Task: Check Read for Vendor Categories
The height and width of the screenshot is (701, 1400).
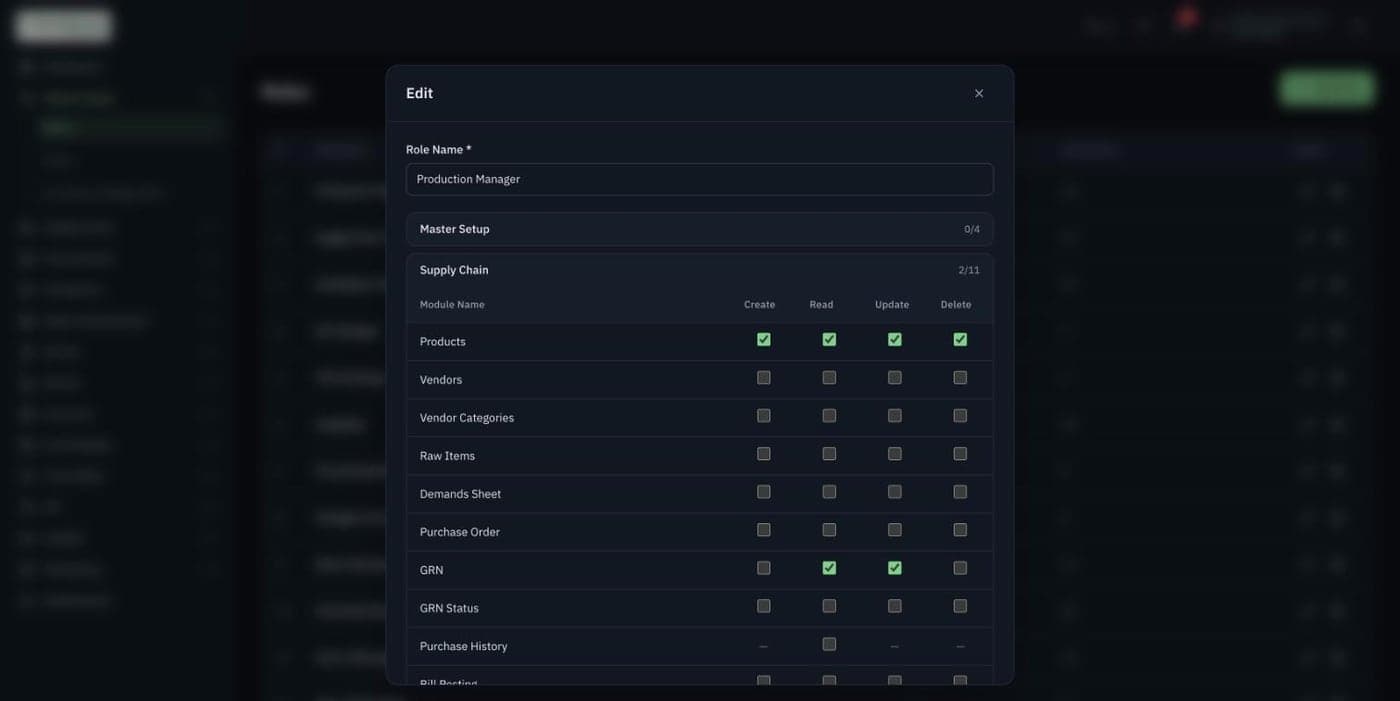Action: [829, 416]
